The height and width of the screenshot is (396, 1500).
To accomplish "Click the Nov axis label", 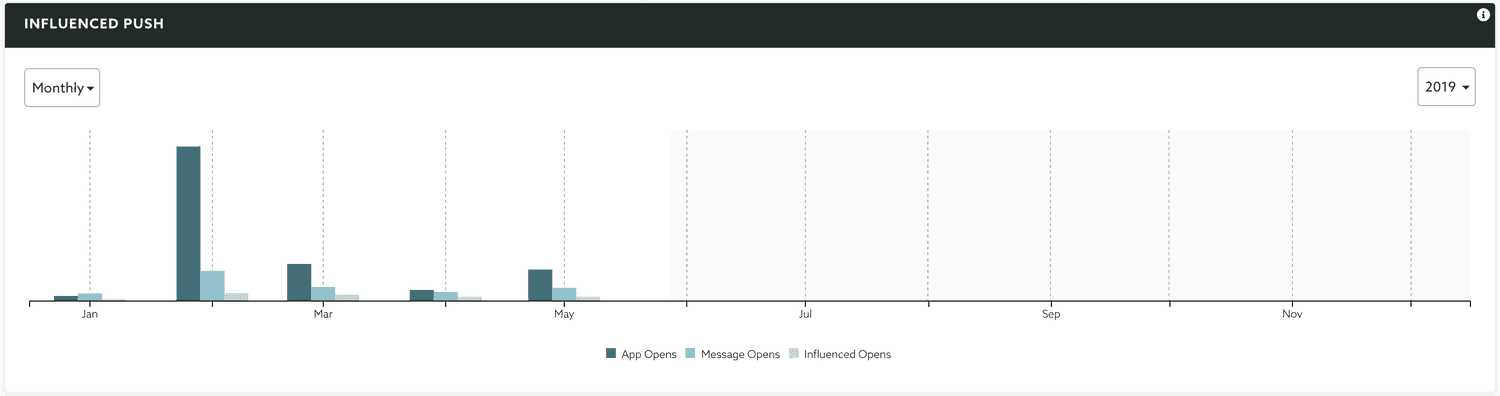I will [1292, 315].
